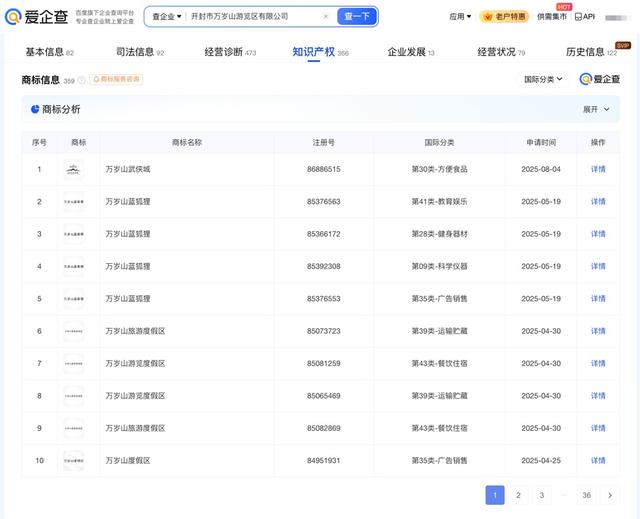Click trademark name 万岁山武侠城
640x519 pixels.
click(x=128, y=169)
